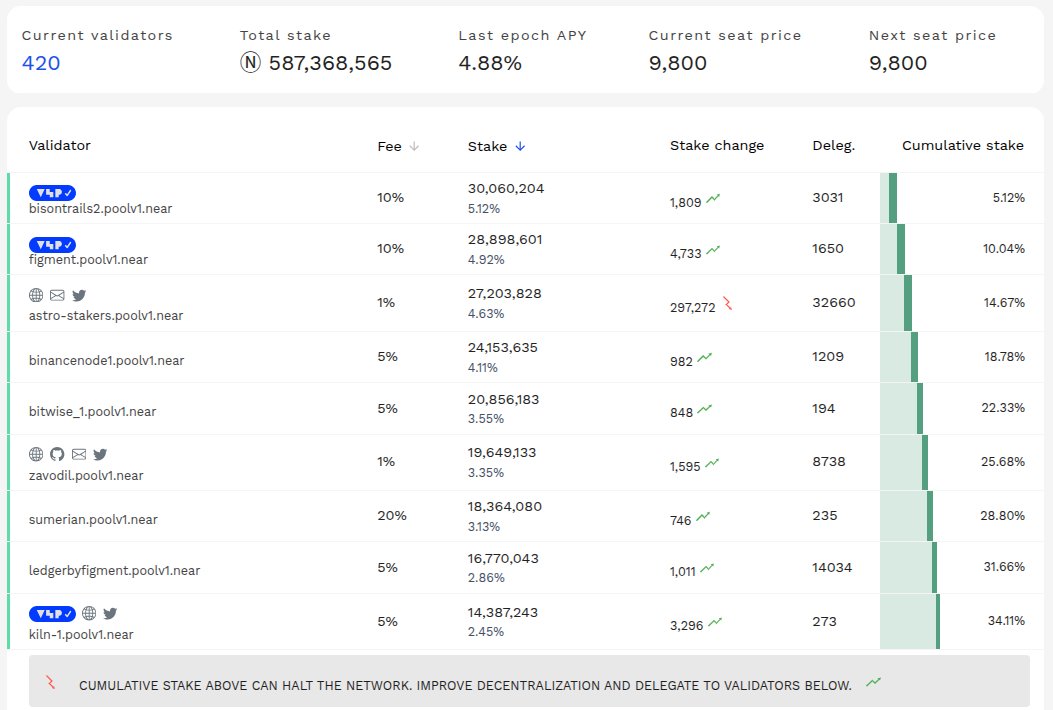Open zavodil Twitter bird icon
Screen dimensions: 1053x710
coord(100,454)
